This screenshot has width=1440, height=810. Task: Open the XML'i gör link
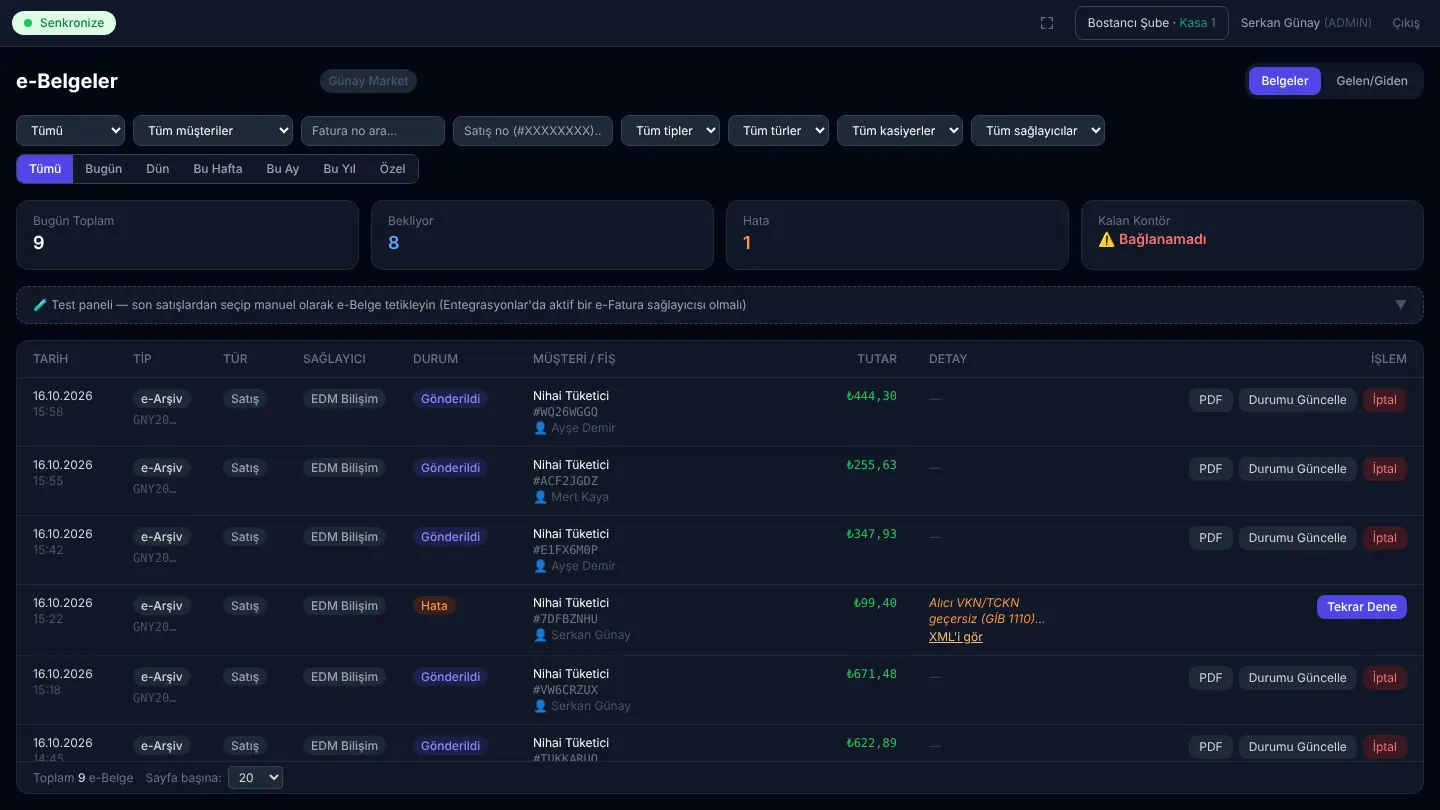coord(956,637)
